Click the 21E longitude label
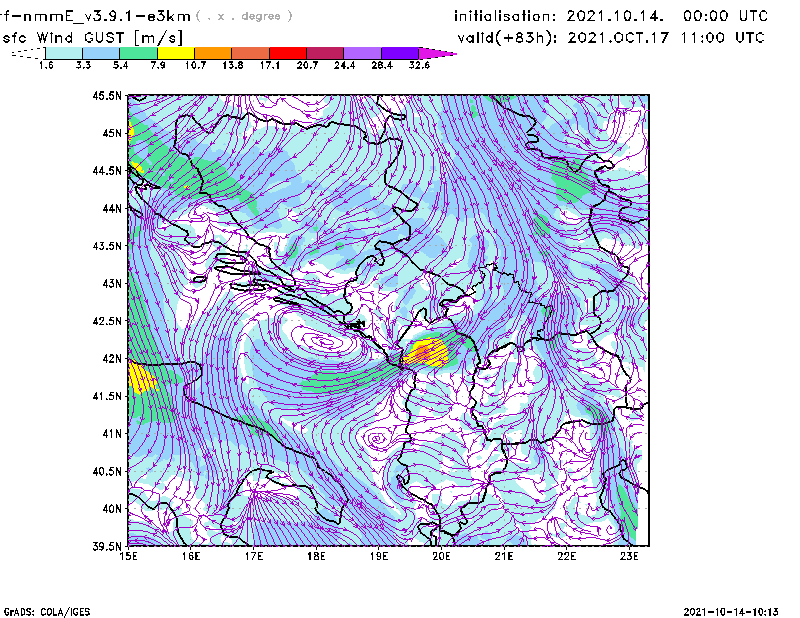Viewport: 800px width, 618px height. [x=504, y=556]
